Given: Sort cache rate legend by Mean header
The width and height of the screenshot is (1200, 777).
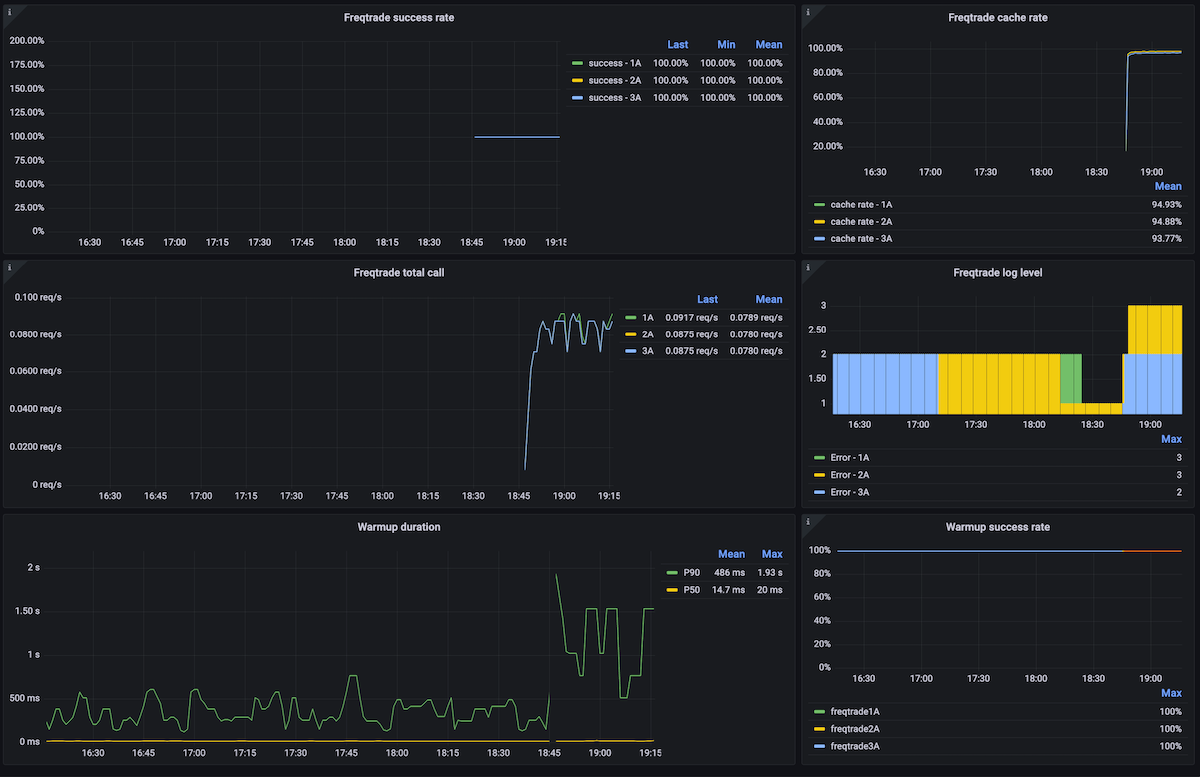Looking at the screenshot, I should click(x=1168, y=186).
